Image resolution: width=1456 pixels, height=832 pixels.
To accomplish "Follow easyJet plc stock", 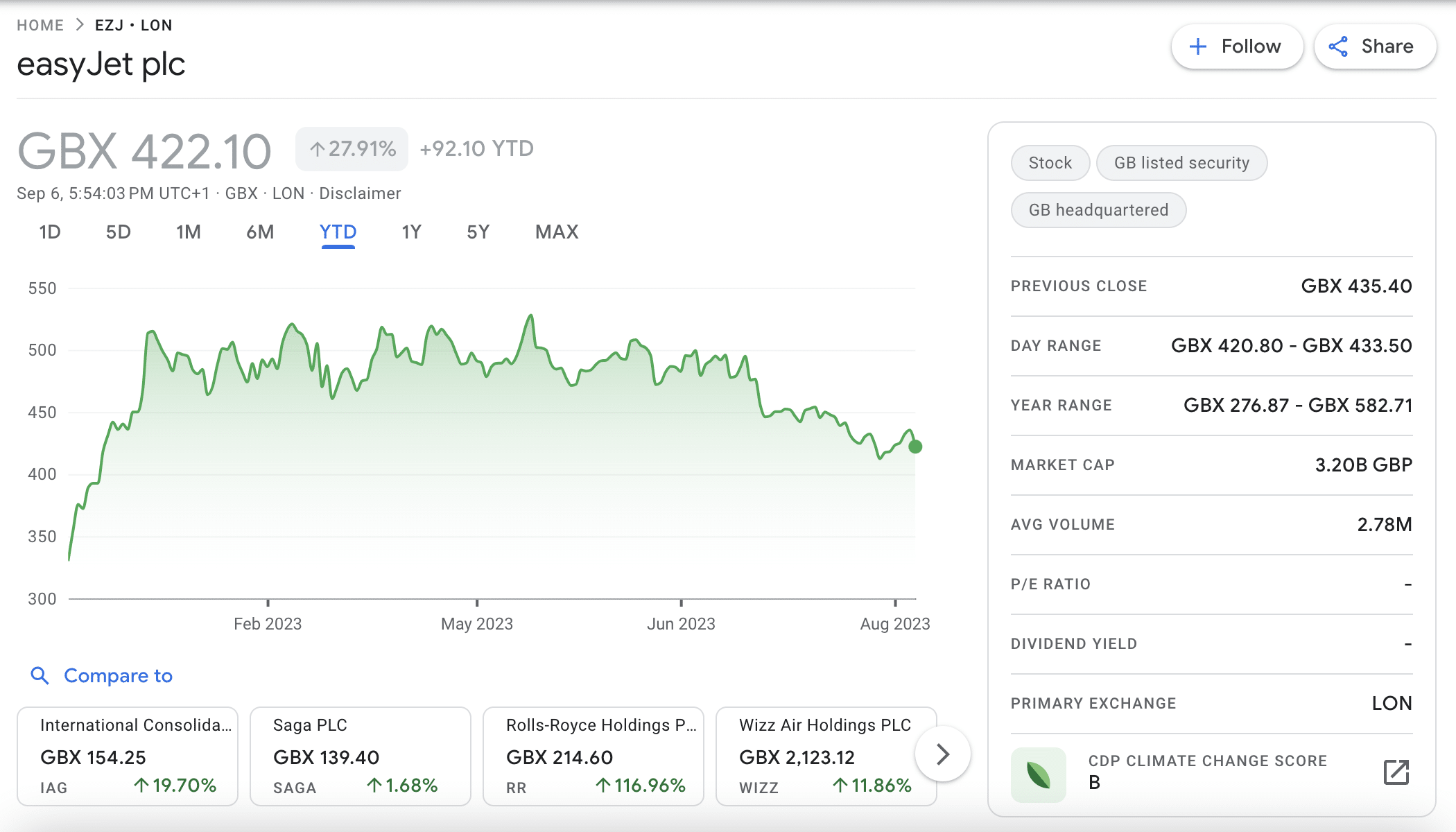I will 1237,46.
